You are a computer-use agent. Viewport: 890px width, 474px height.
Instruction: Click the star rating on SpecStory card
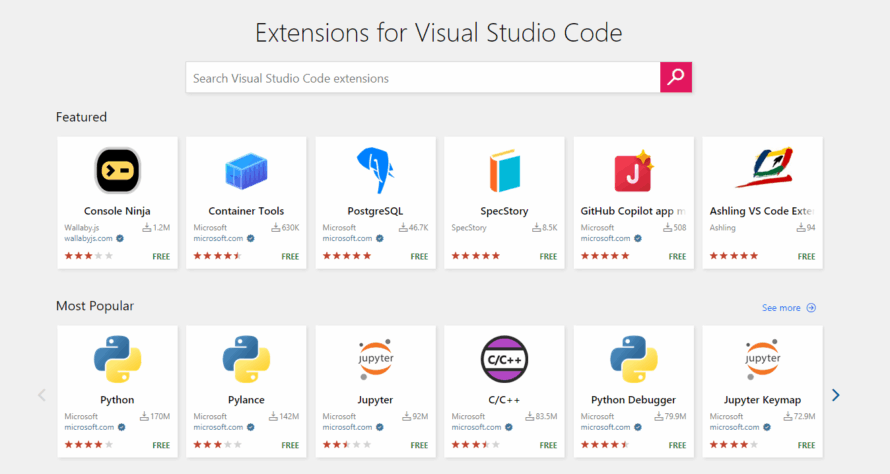coord(476,256)
